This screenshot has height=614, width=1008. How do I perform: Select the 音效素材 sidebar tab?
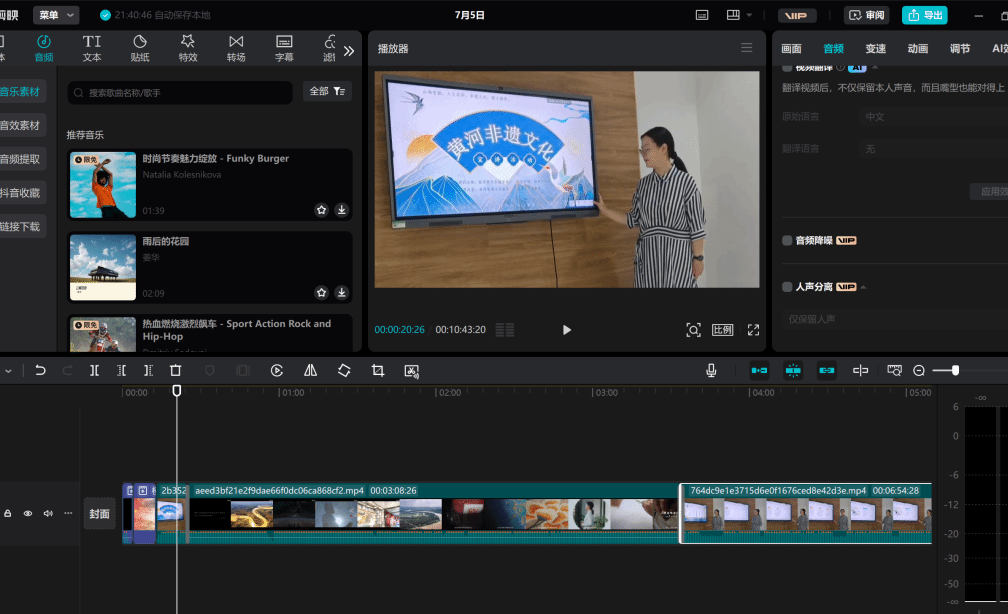20,125
